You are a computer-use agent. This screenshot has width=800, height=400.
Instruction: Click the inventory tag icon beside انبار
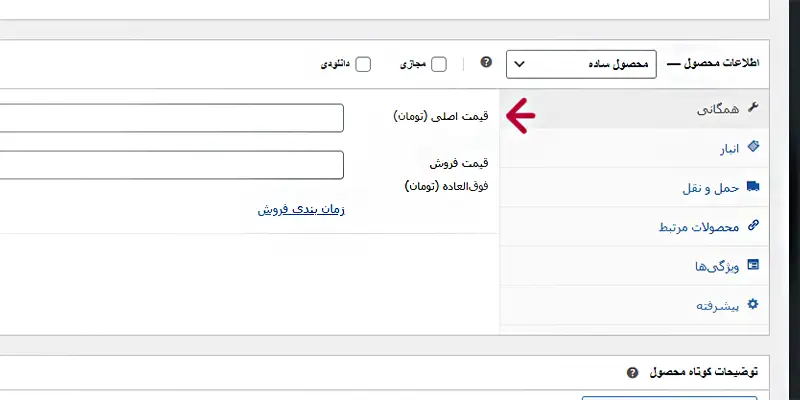pos(753,147)
